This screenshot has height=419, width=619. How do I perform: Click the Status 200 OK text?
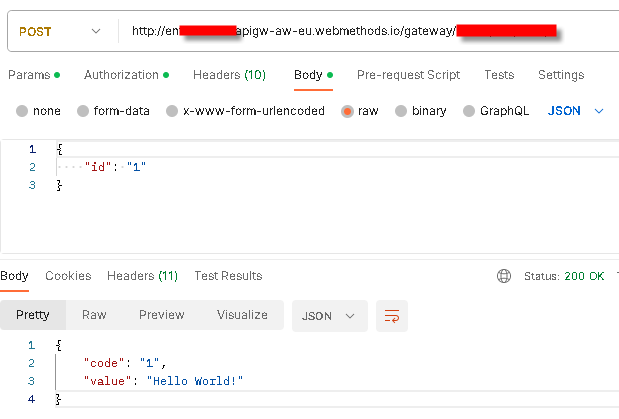pyautogui.click(x=564, y=276)
